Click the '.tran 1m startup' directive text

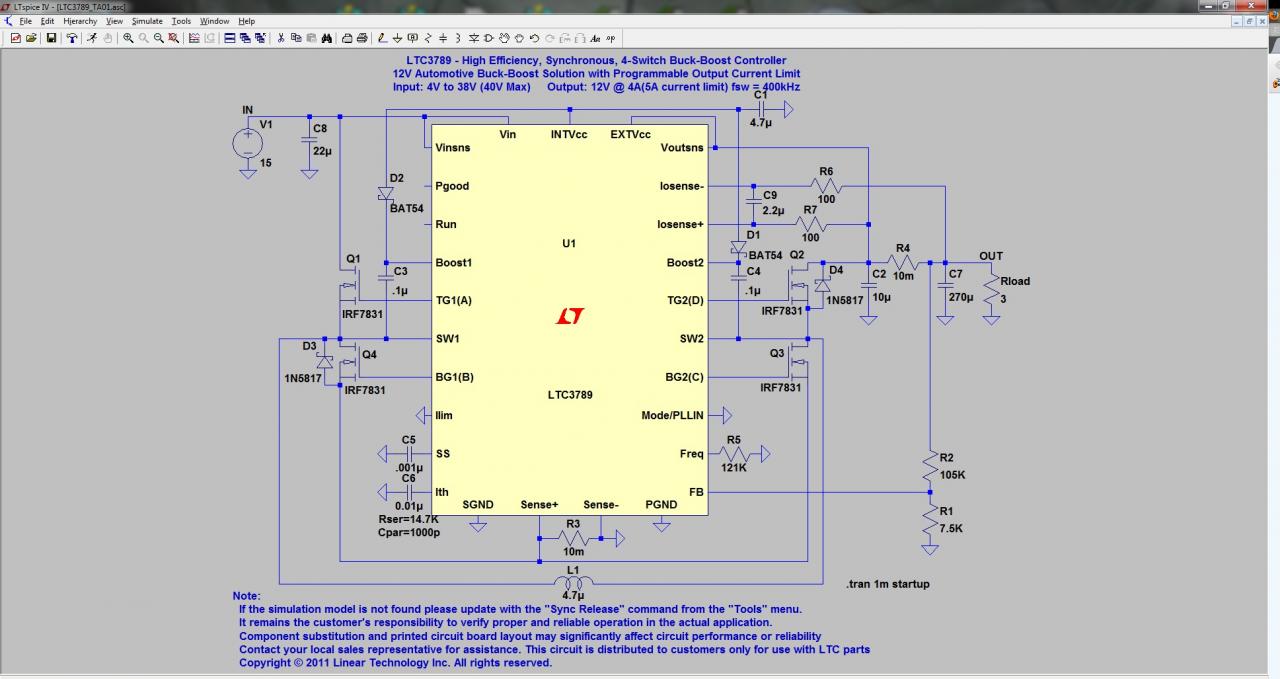coord(888,584)
